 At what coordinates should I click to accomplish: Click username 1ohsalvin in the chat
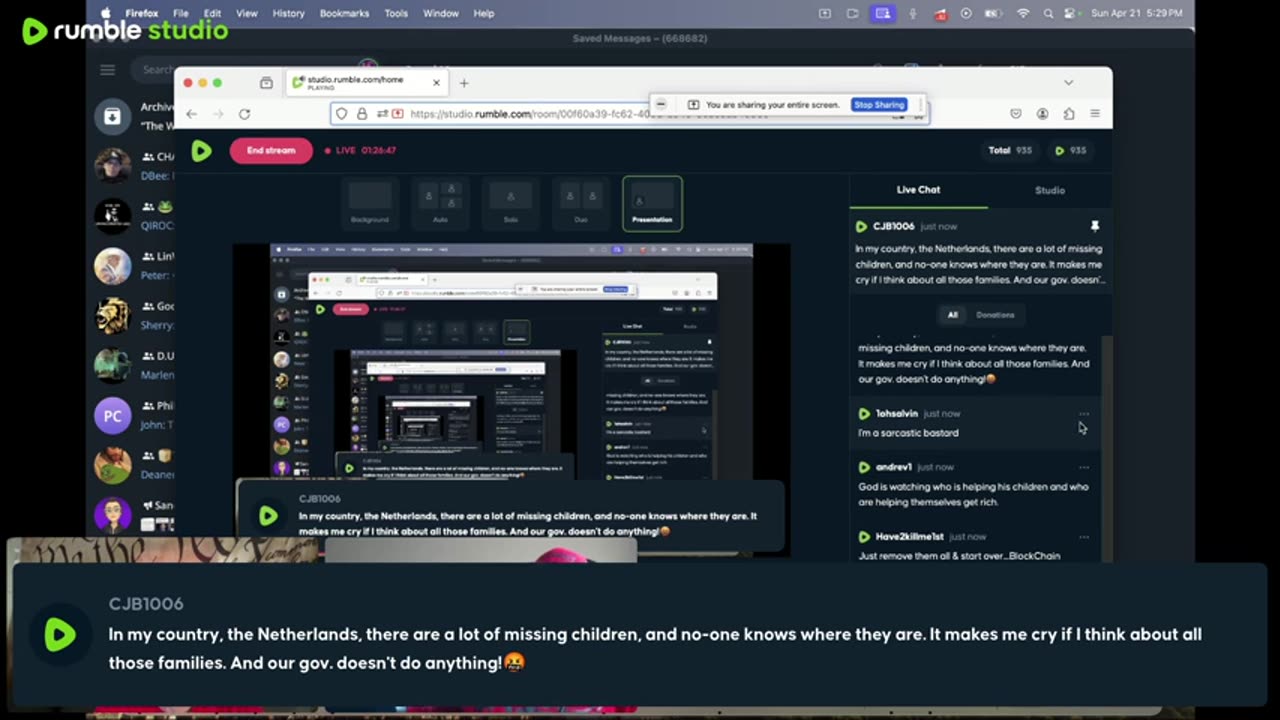[x=897, y=414]
